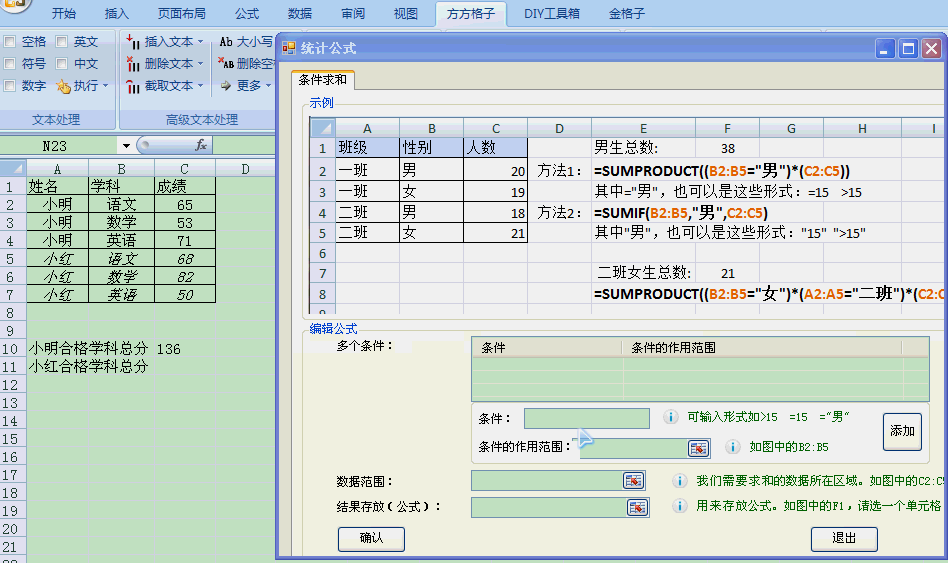The image size is (948, 563).
Task: Click the 退出 button
Action: (843, 538)
